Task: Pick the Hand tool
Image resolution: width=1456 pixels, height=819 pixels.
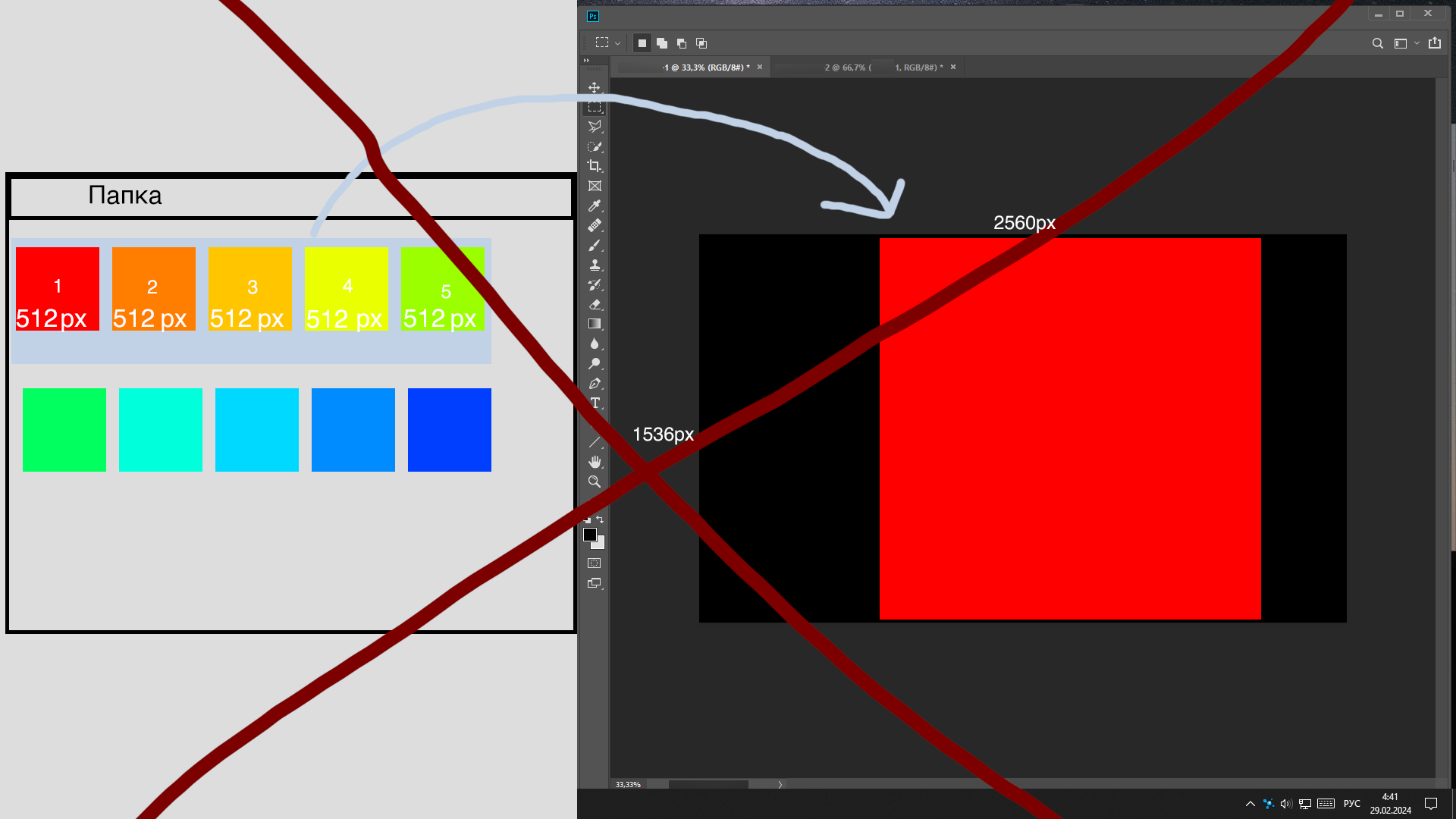Action: (595, 462)
